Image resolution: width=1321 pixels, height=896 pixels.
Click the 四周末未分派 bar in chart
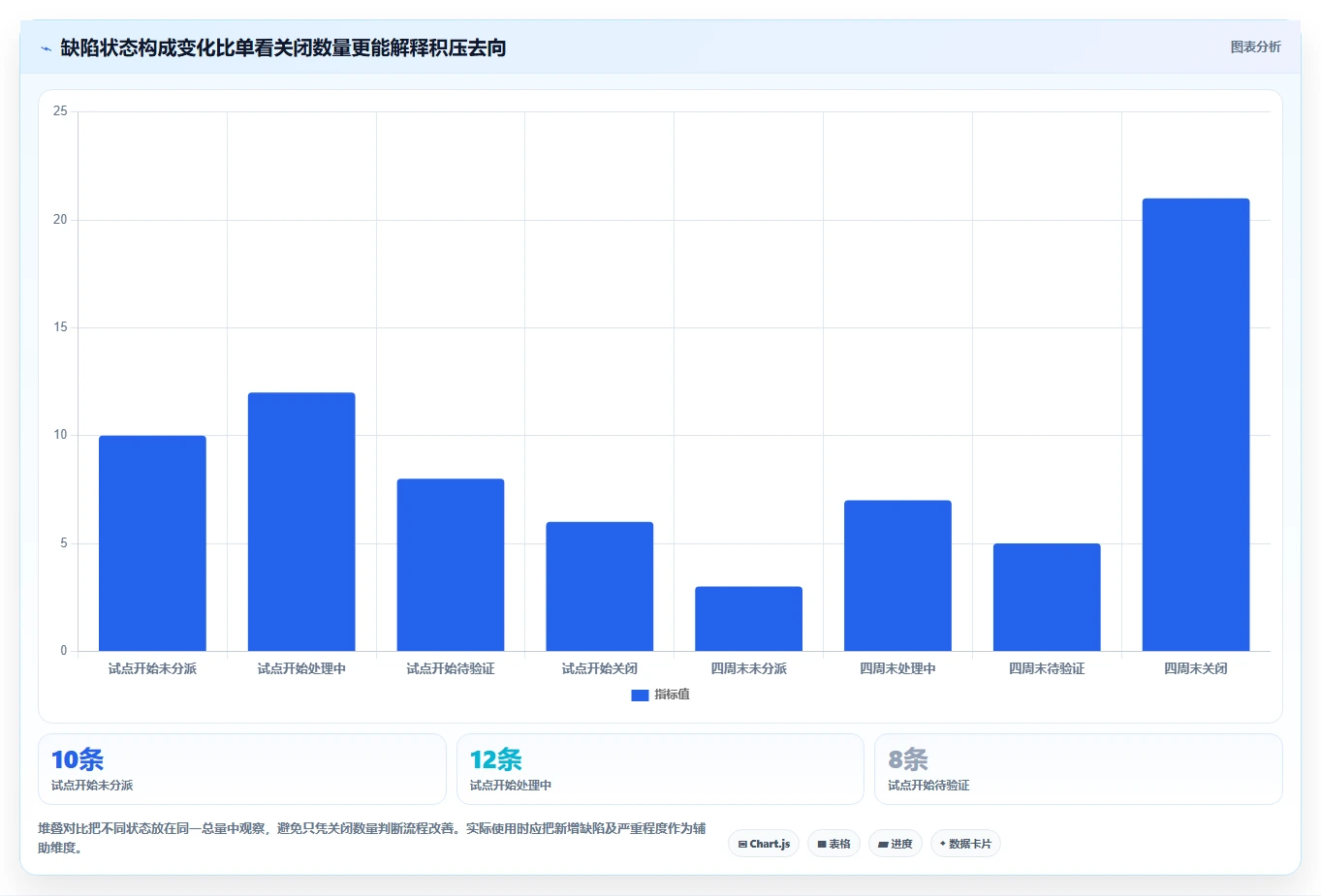coord(748,619)
